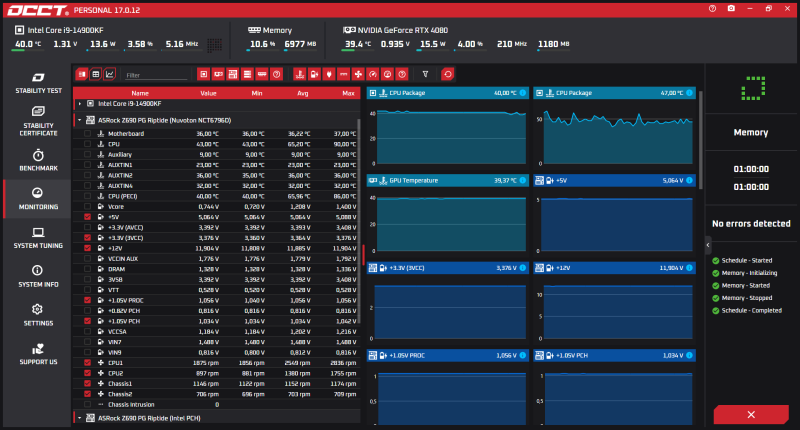The width and height of the screenshot is (800, 430).
Task: Collapse the ASRock Z690 Intel PCH group
Action: tap(80, 418)
